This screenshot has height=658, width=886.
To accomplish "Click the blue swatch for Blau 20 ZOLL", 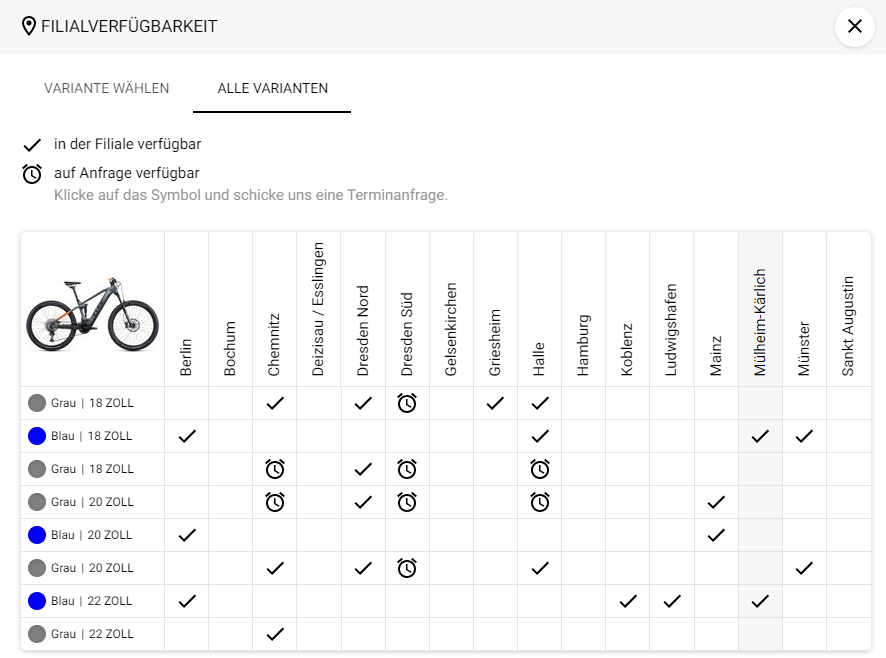I will [37, 535].
